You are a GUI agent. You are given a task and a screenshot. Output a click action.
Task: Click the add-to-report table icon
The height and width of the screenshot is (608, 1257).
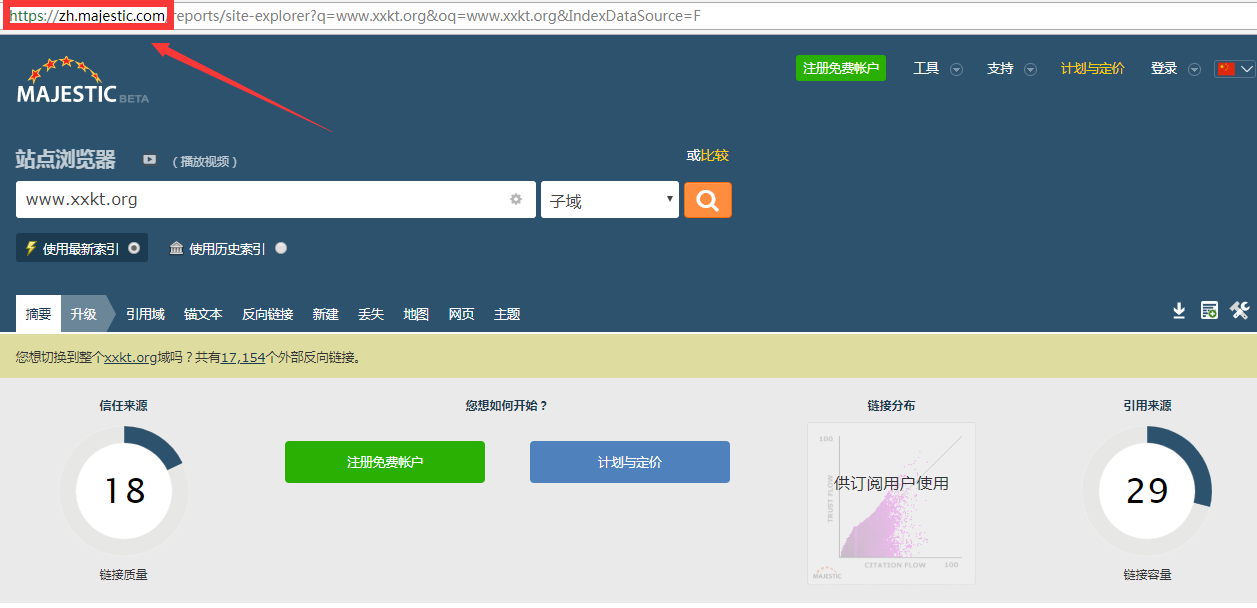coord(1209,311)
